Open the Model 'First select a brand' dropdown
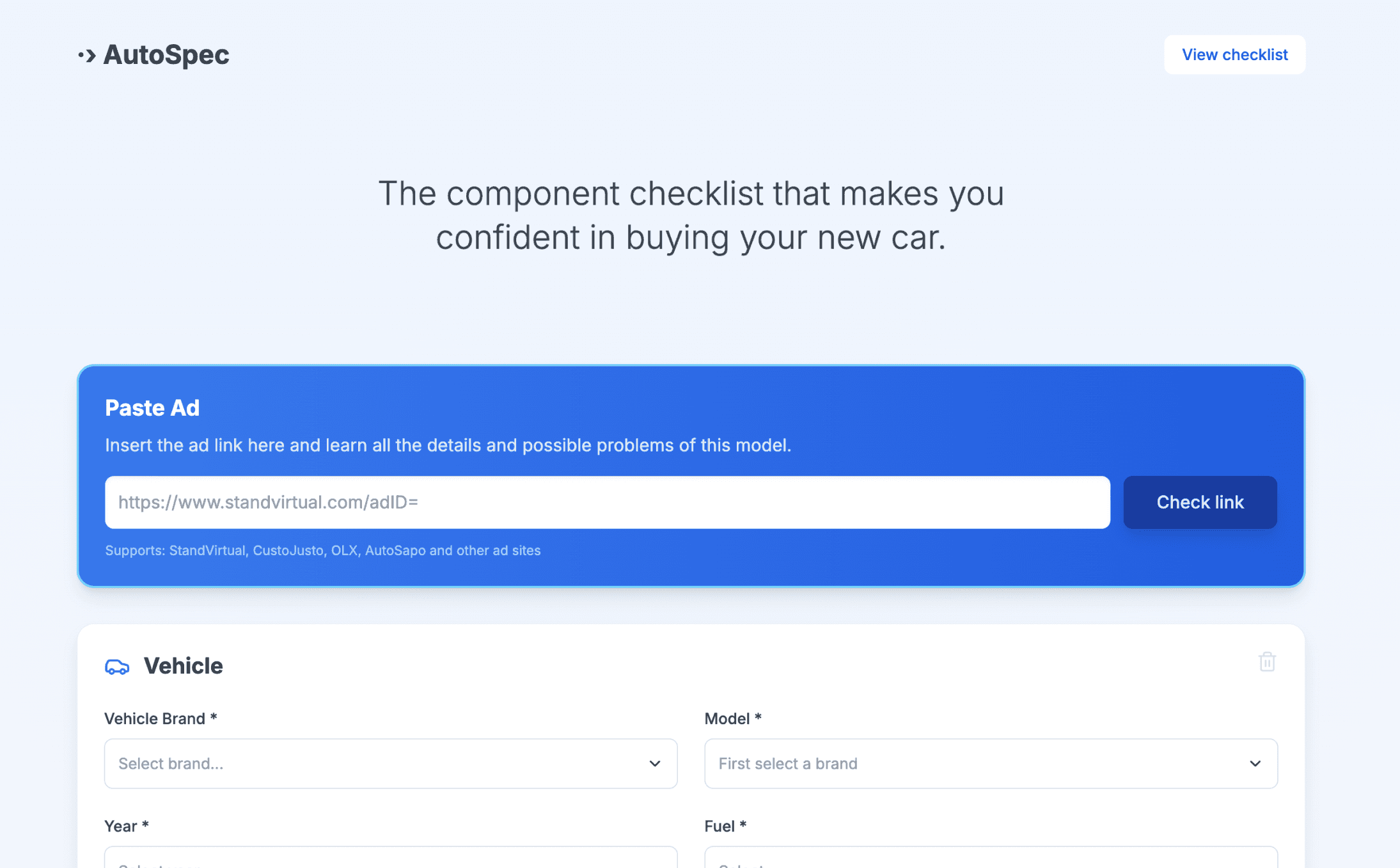1400x868 pixels. click(991, 764)
